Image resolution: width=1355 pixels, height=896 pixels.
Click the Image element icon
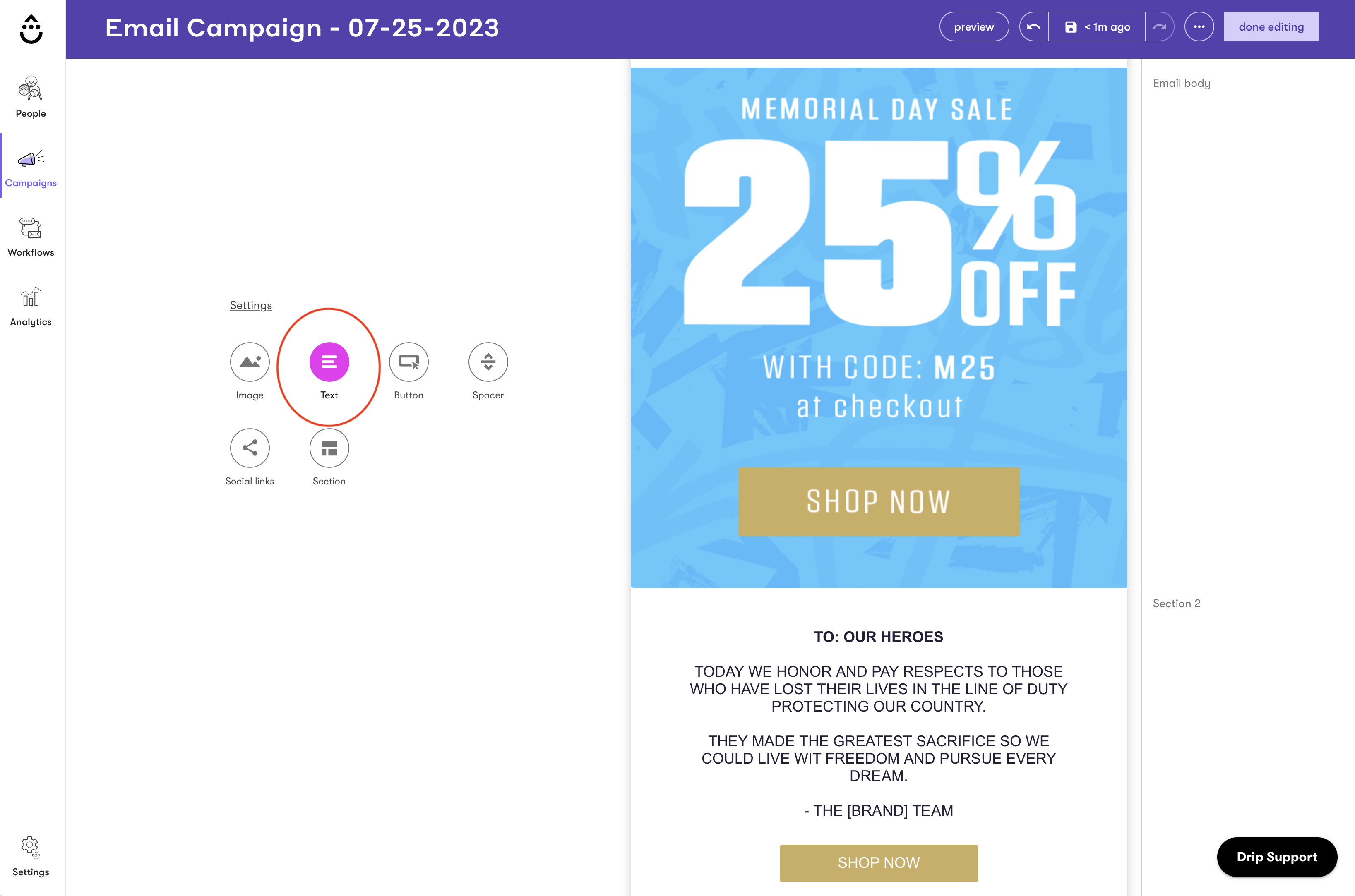pos(250,362)
